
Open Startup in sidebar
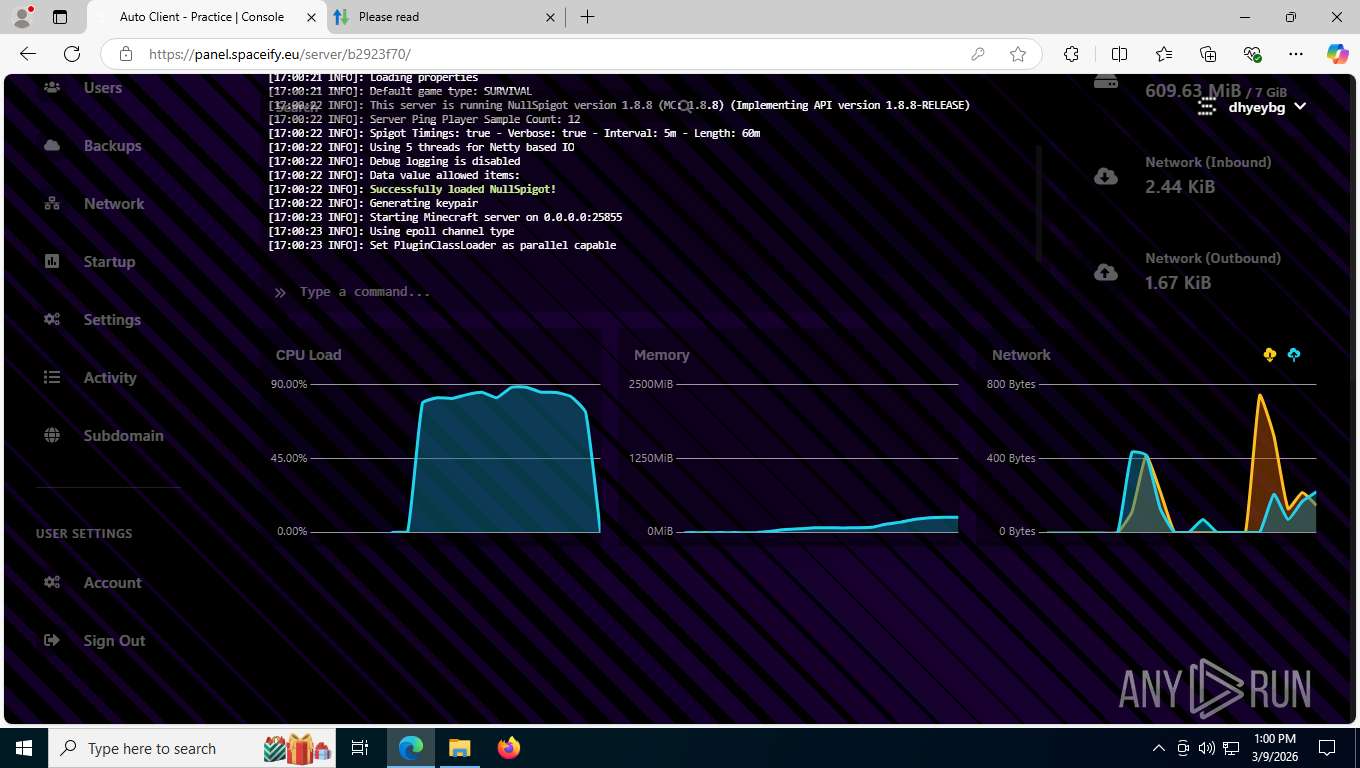coord(109,262)
